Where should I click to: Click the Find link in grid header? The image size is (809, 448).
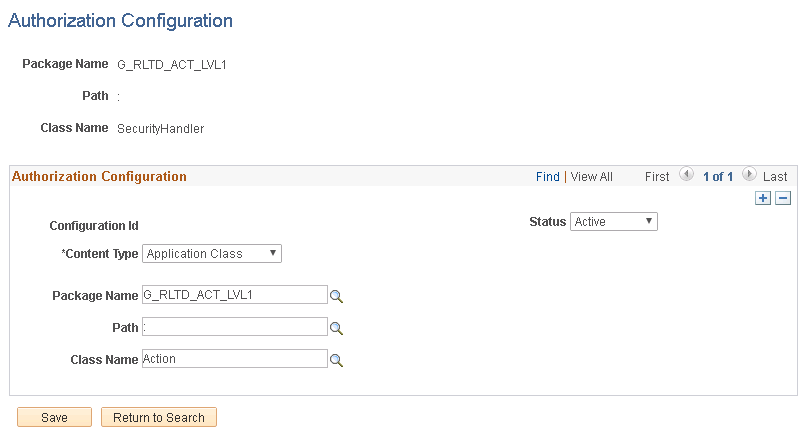[548, 177]
